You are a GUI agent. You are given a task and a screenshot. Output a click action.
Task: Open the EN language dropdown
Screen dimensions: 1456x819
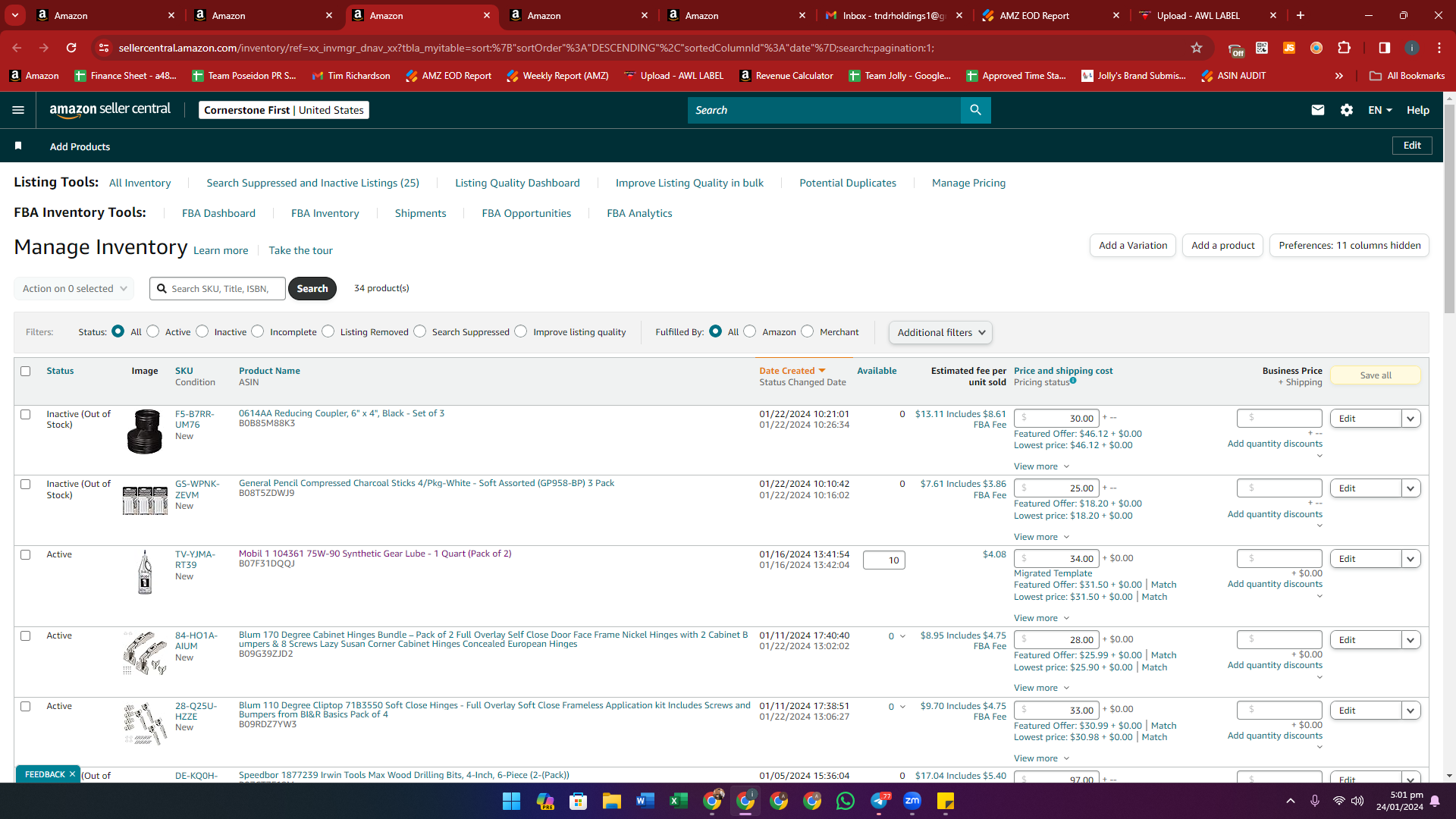[x=1380, y=110]
